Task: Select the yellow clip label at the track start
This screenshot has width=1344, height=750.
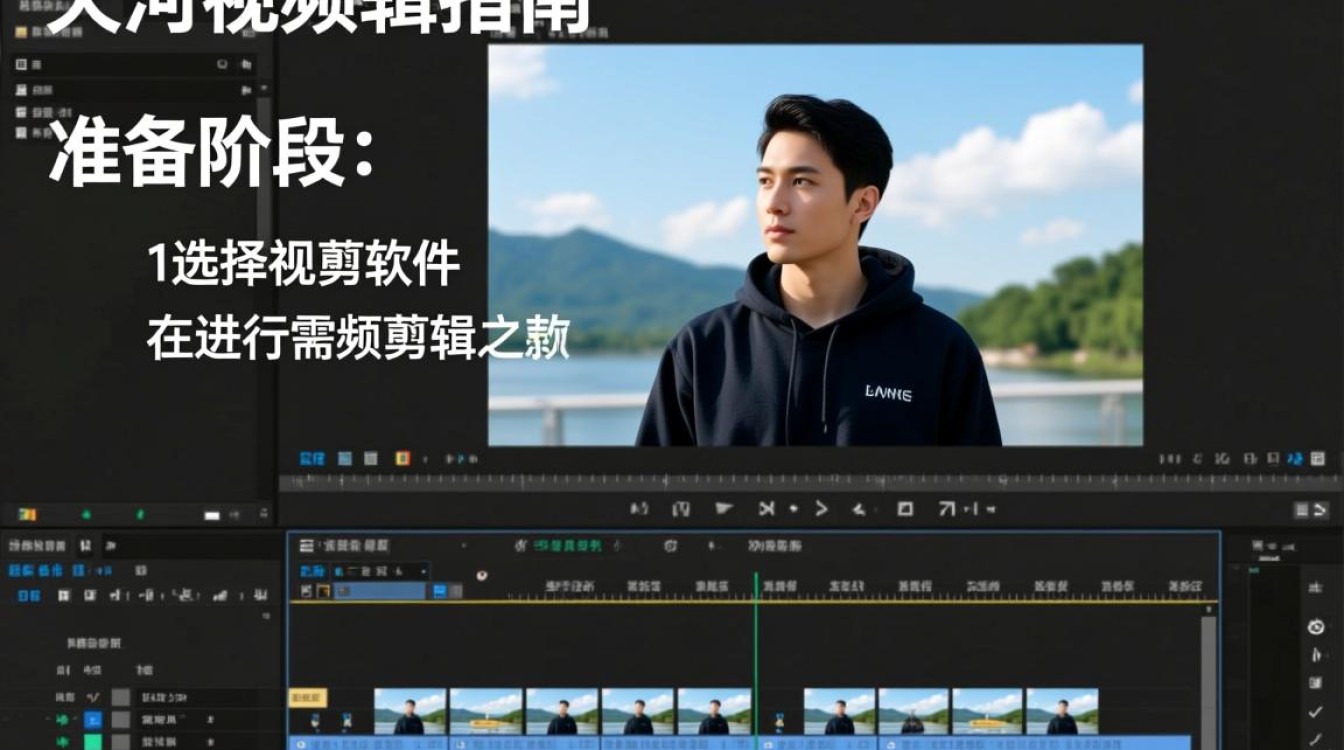Action: (307, 697)
